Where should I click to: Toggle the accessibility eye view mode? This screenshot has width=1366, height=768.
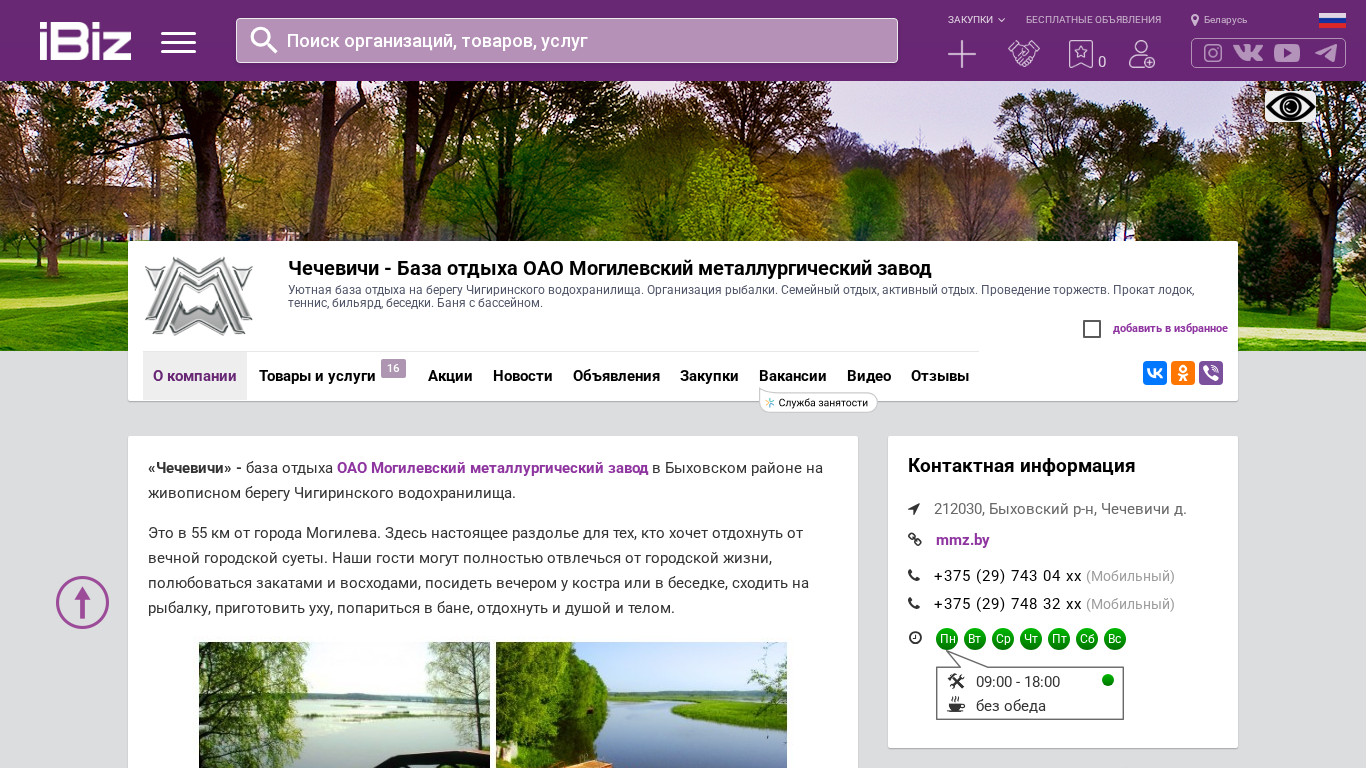(x=1290, y=106)
